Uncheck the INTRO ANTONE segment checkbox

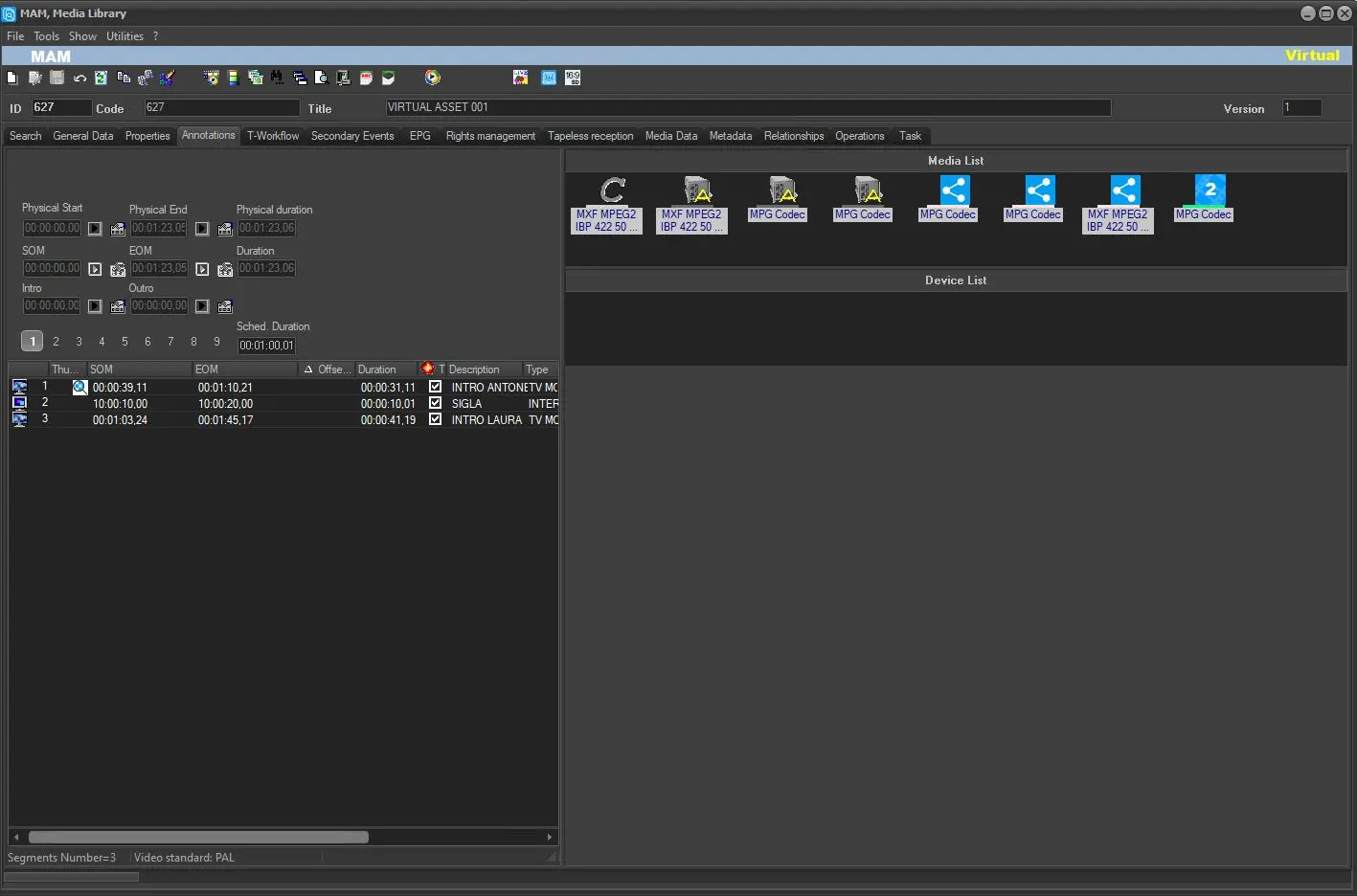[x=435, y=387]
